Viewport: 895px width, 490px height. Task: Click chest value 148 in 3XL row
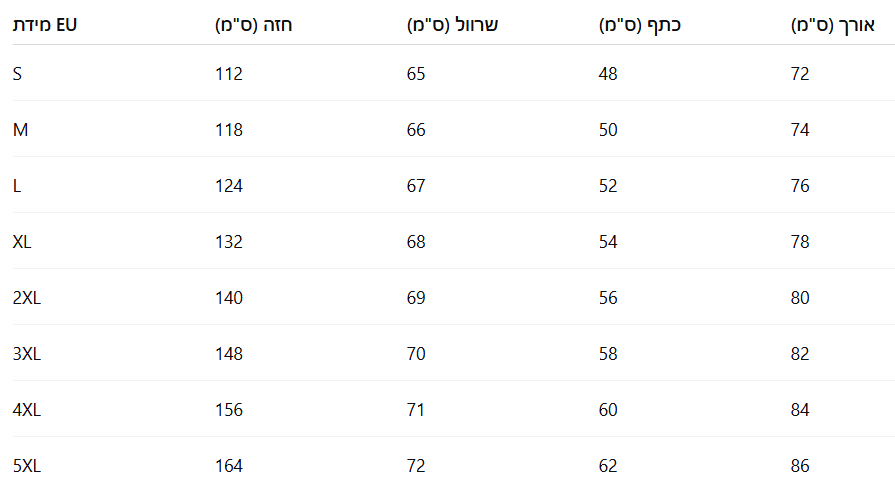coord(229,354)
